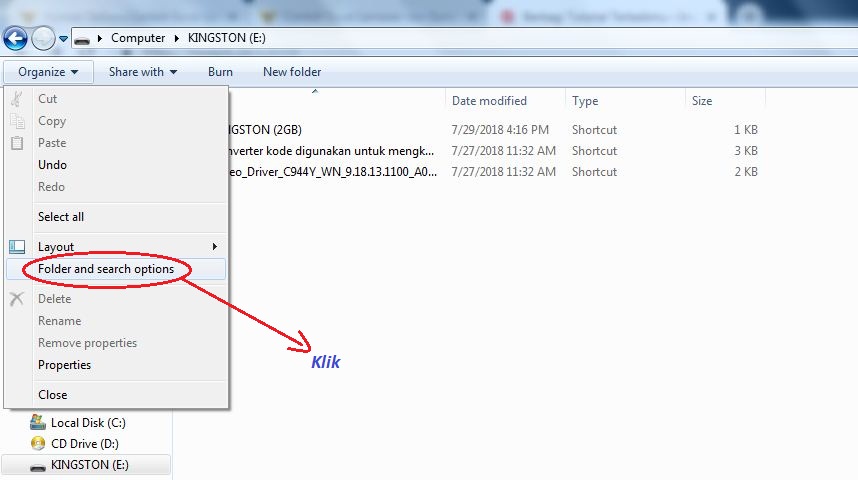Click the Burn toolbar button

(x=220, y=72)
